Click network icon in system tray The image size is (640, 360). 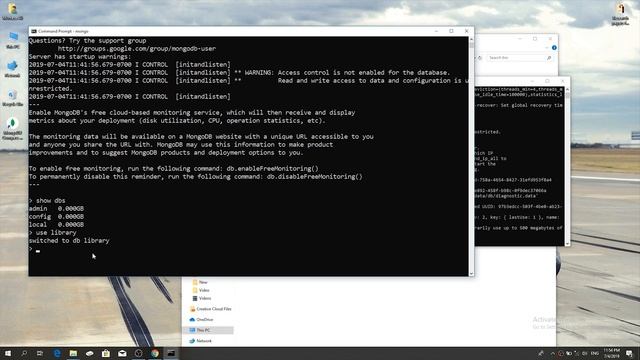point(577,353)
